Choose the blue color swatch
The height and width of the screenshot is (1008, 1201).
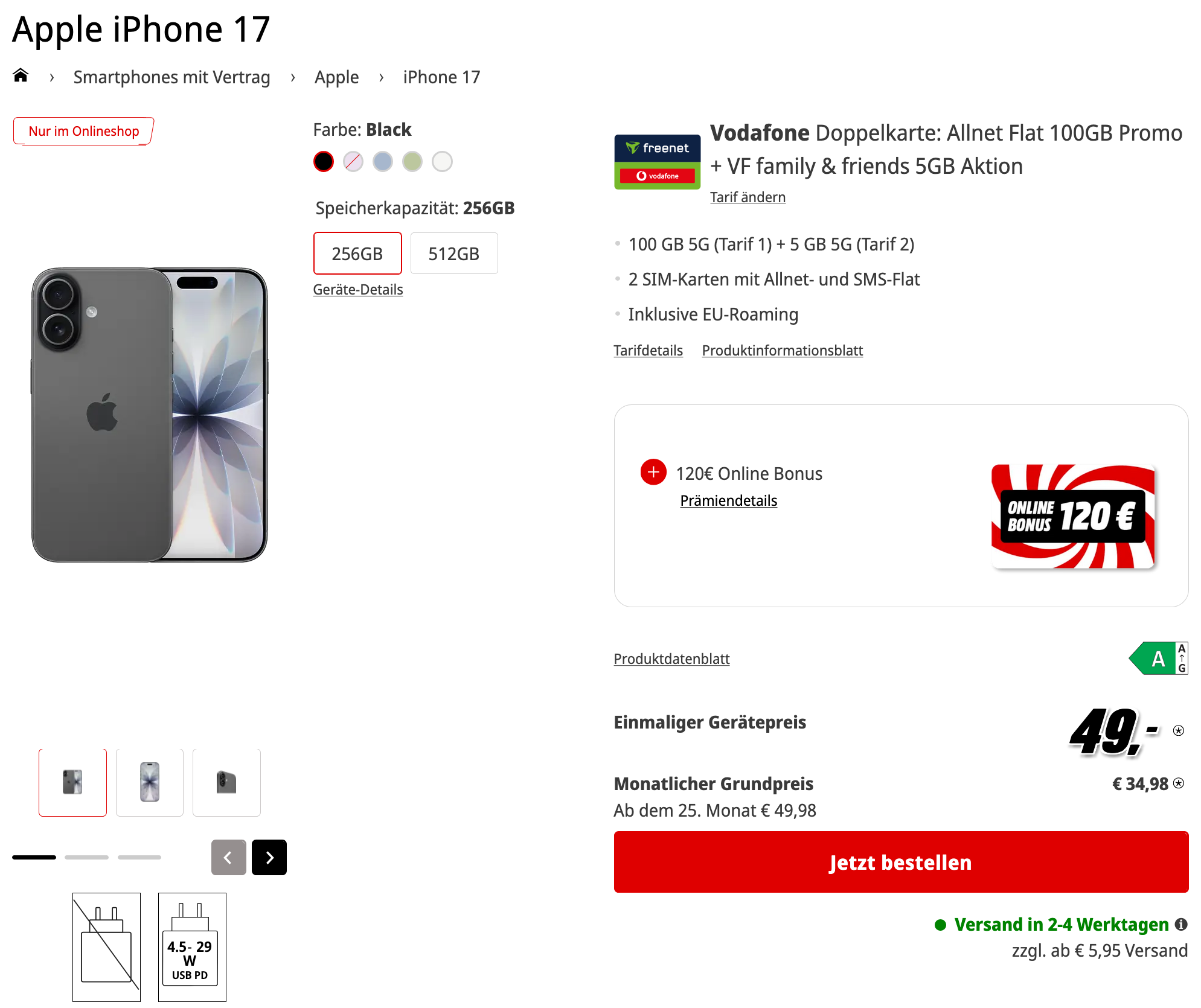383,161
